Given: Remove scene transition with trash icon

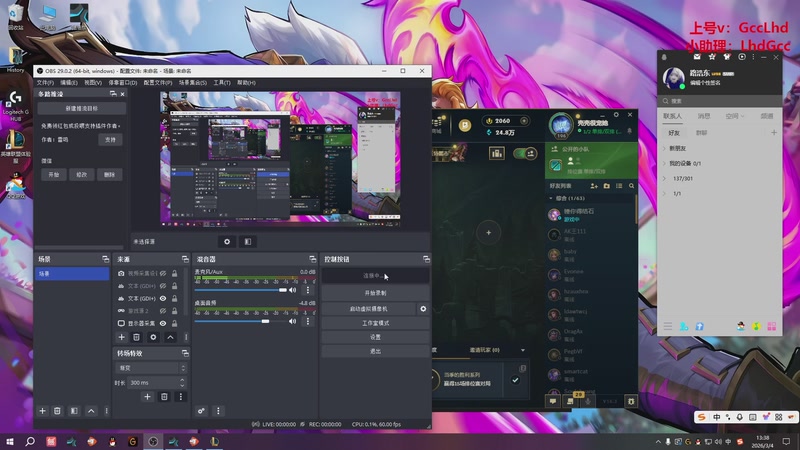Looking at the screenshot, I should click(x=164, y=396).
